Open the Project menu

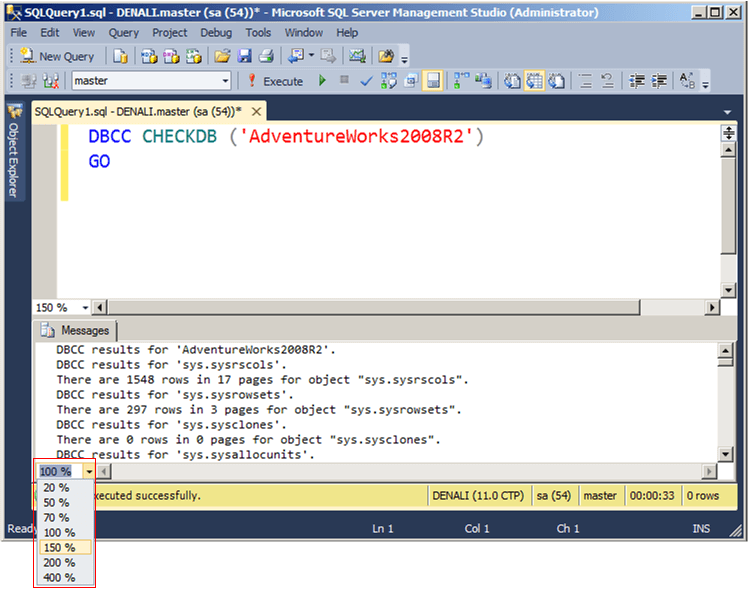170,32
